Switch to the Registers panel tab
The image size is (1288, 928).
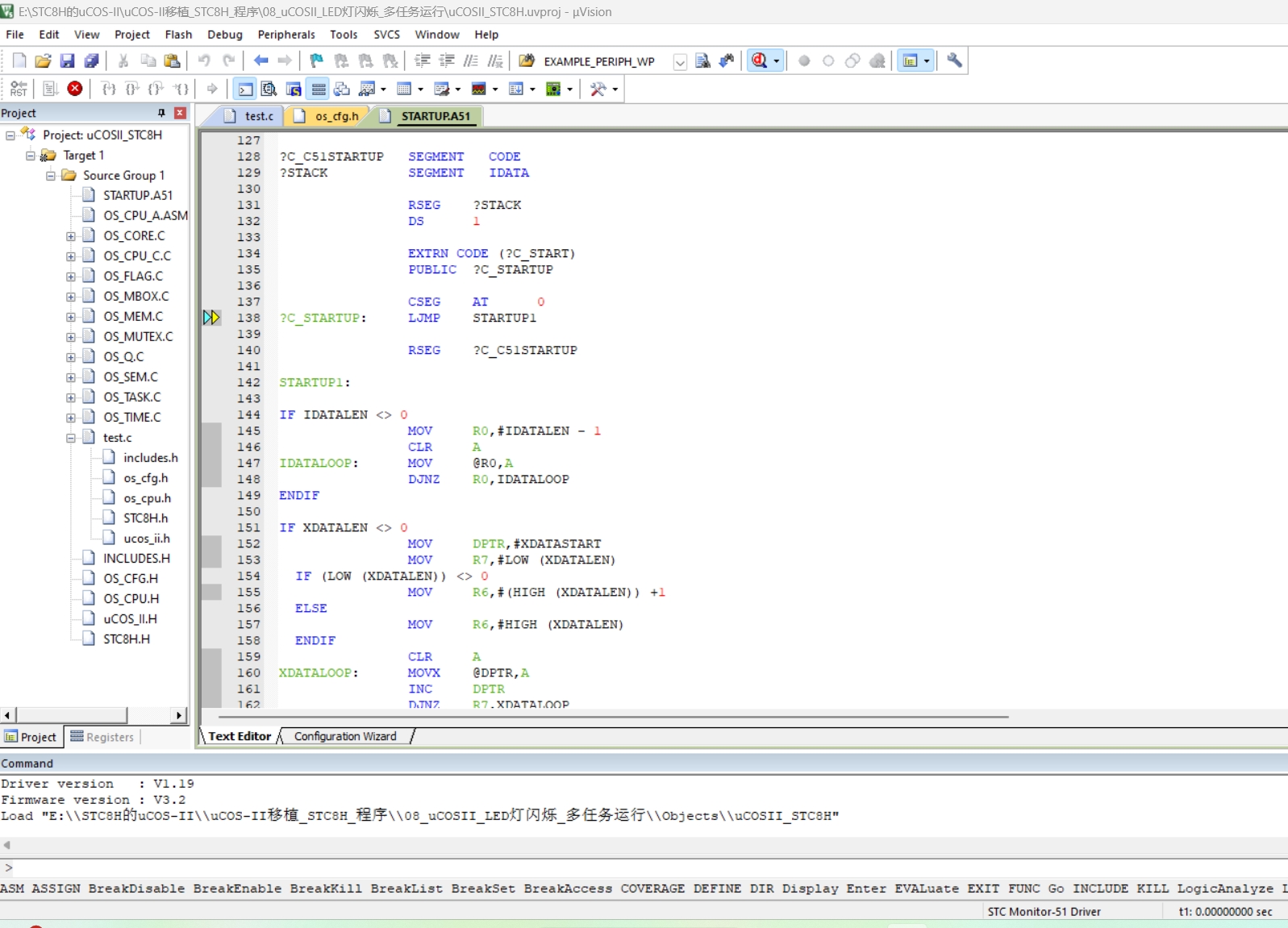click(x=102, y=737)
